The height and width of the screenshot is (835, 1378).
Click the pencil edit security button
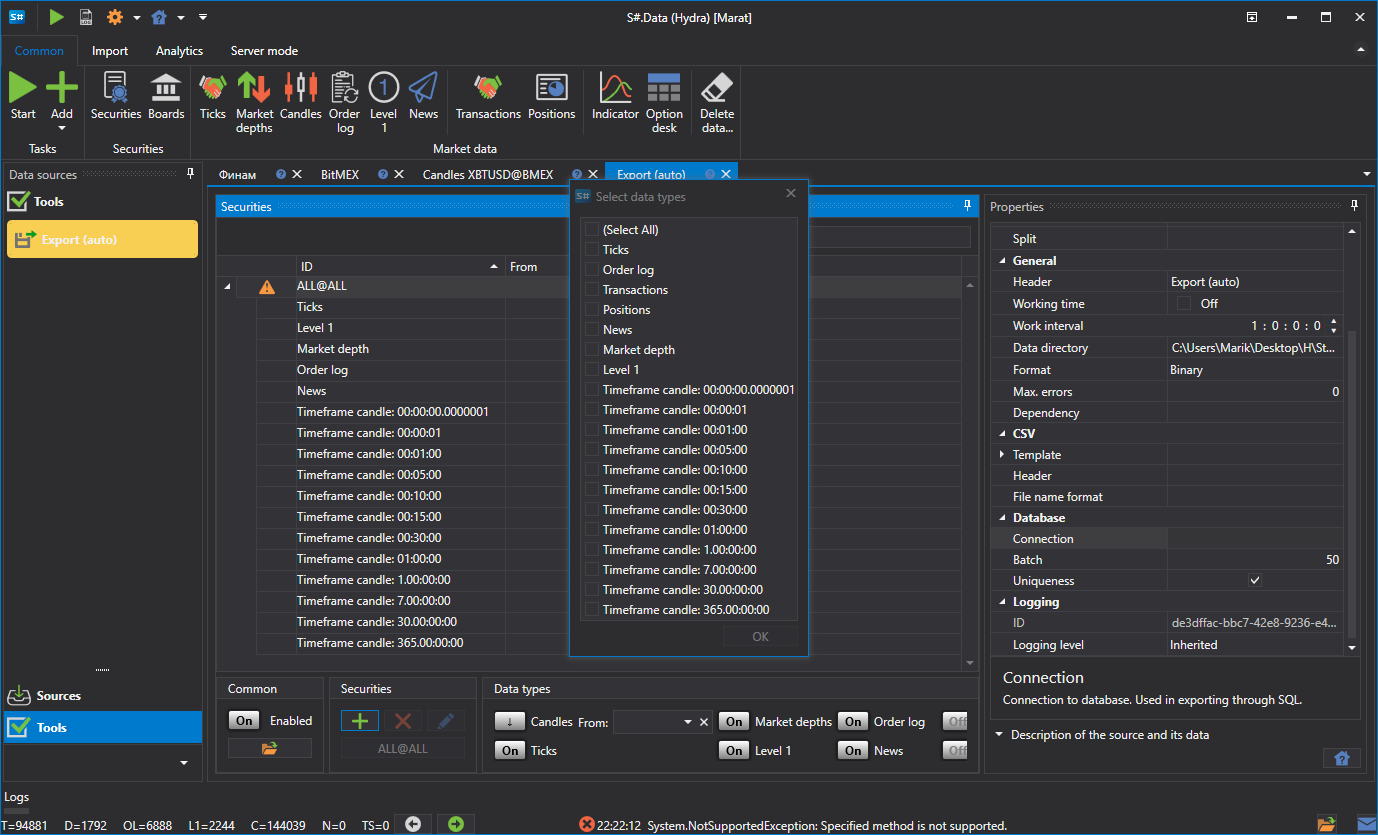(446, 721)
